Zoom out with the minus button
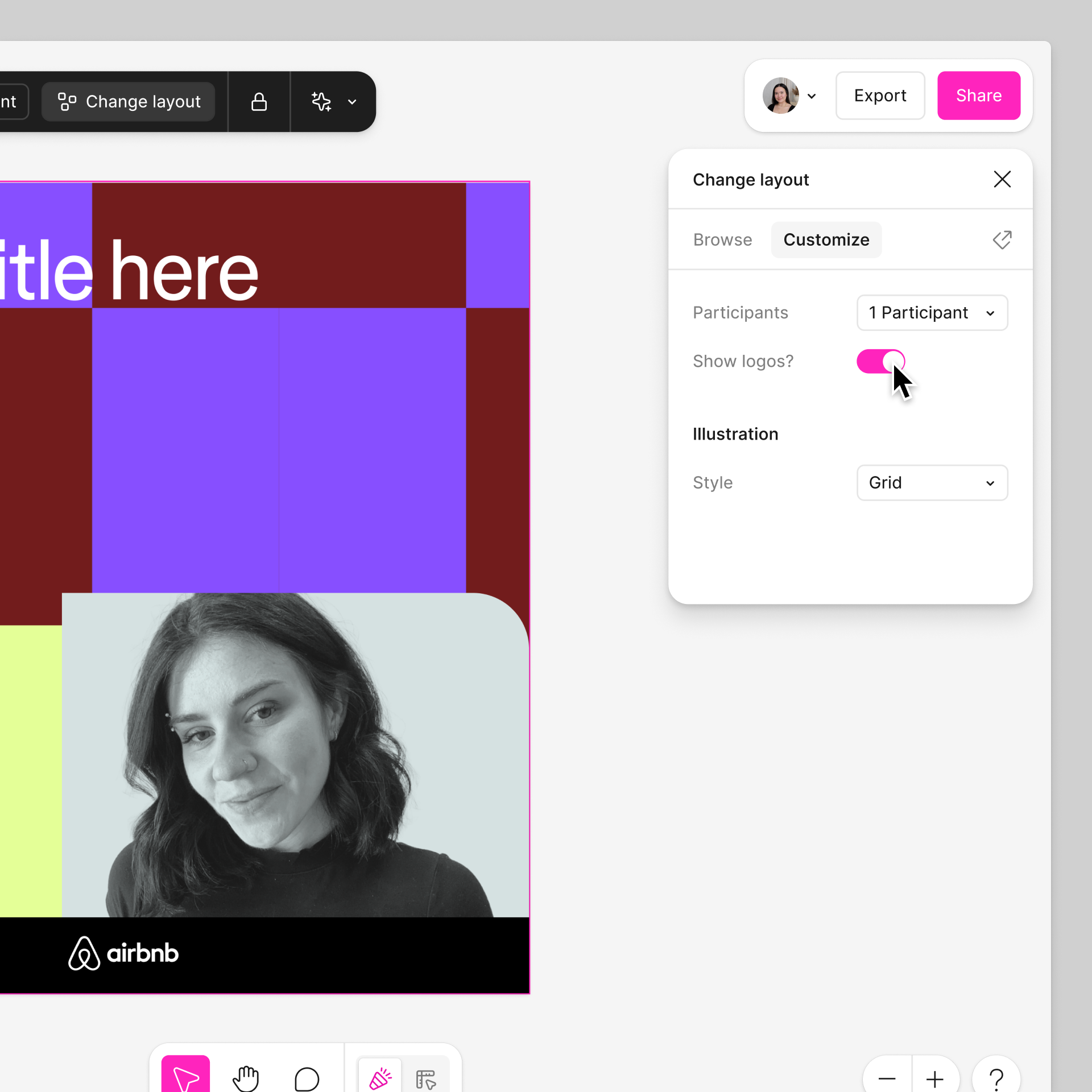 [887, 1078]
